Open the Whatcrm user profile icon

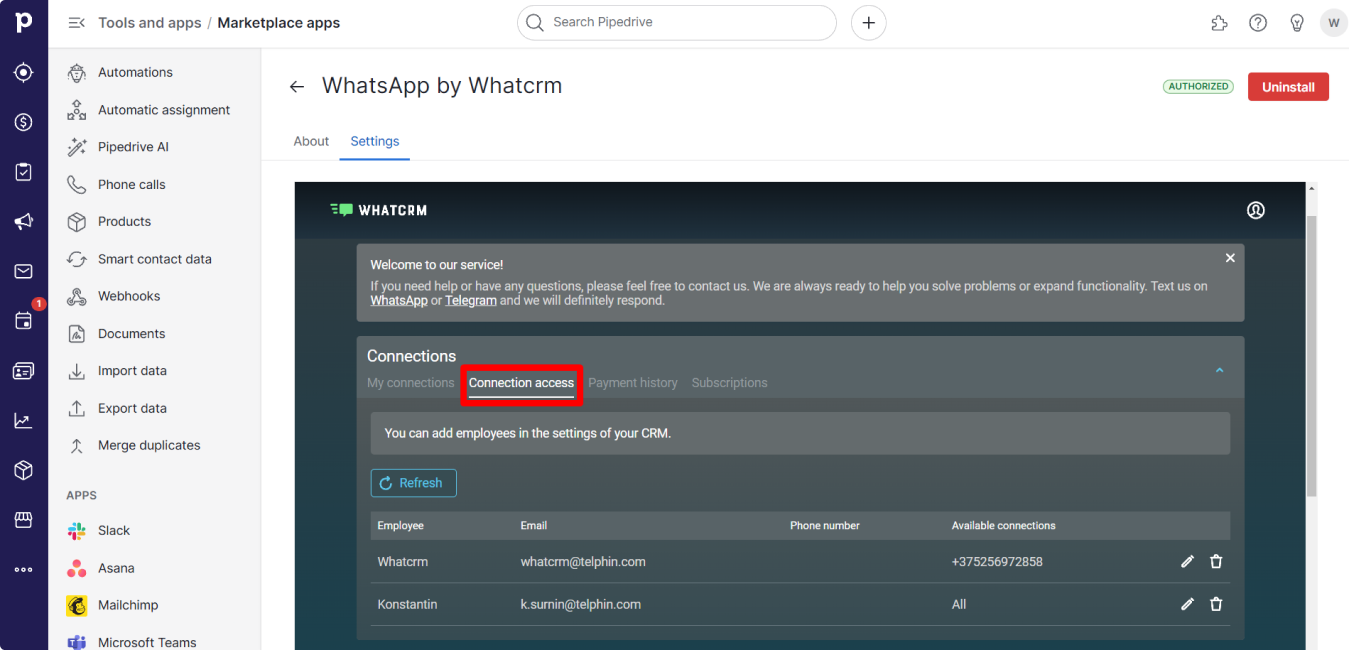pyautogui.click(x=1256, y=210)
